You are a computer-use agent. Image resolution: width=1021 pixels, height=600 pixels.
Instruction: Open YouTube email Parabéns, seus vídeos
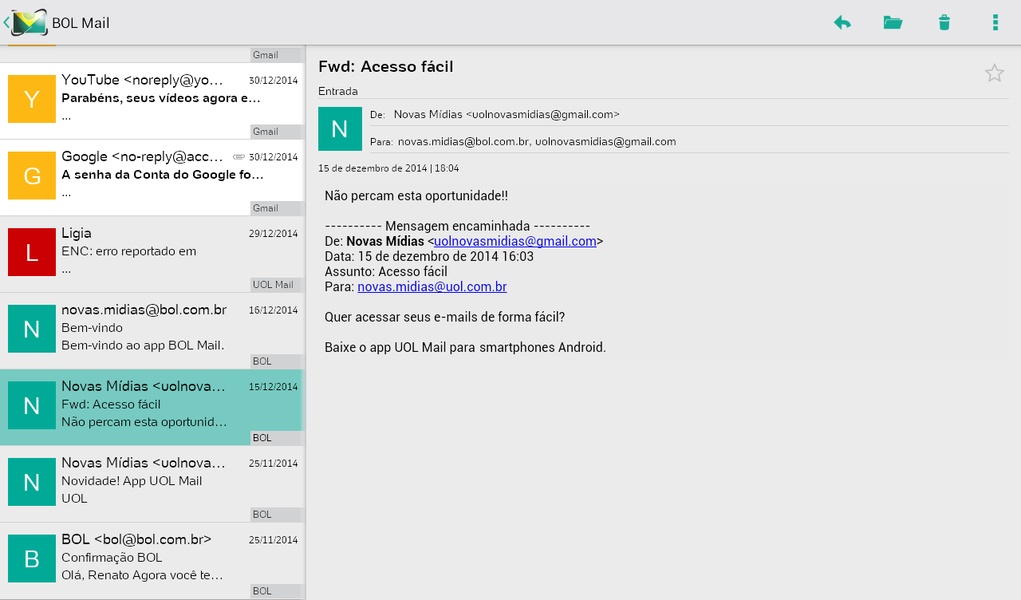click(152, 100)
